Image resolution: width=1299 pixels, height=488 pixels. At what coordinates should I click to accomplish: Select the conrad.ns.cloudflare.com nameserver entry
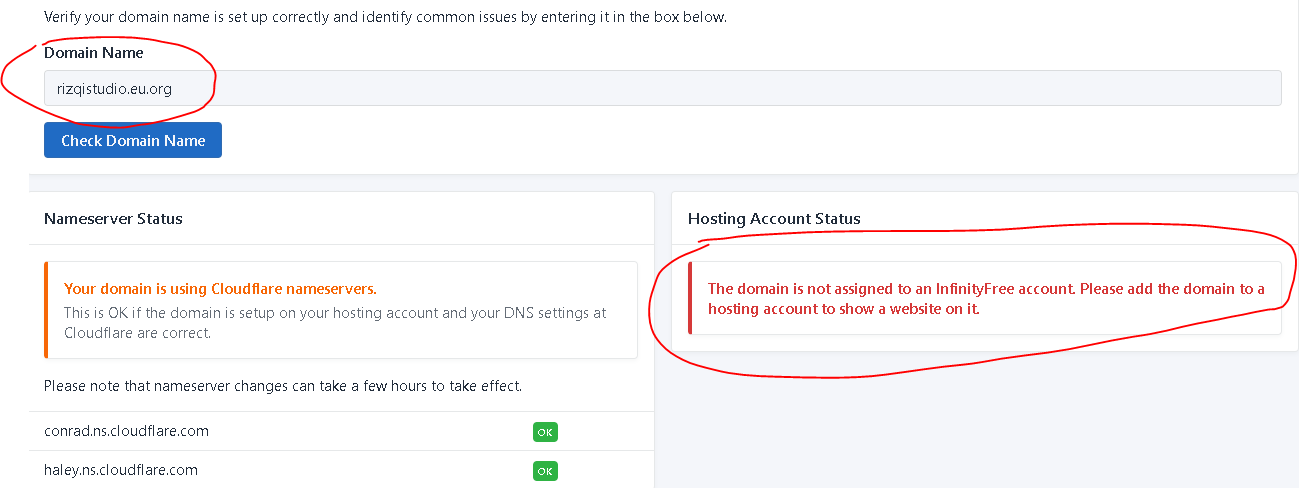click(126, 431)
